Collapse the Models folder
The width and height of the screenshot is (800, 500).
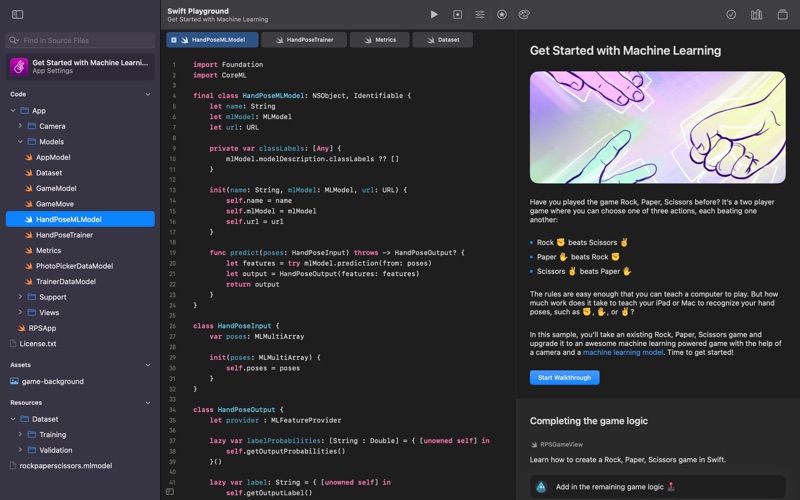pyautogui.click(x=20, y=141)
